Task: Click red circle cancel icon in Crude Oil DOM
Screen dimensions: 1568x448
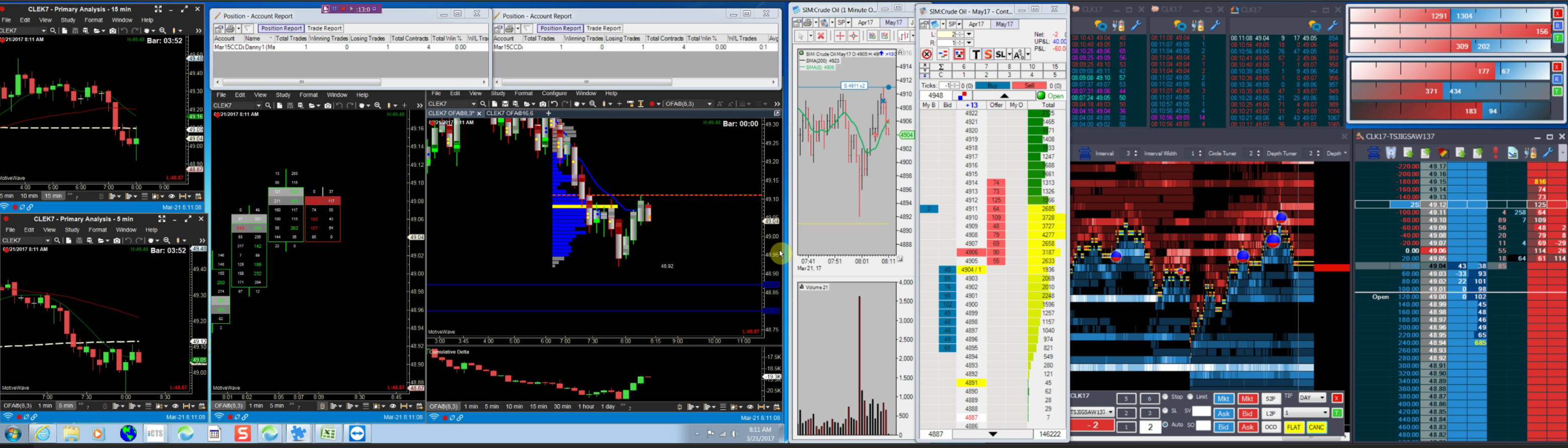Action: pyautogui.click(x=926, y=55)
